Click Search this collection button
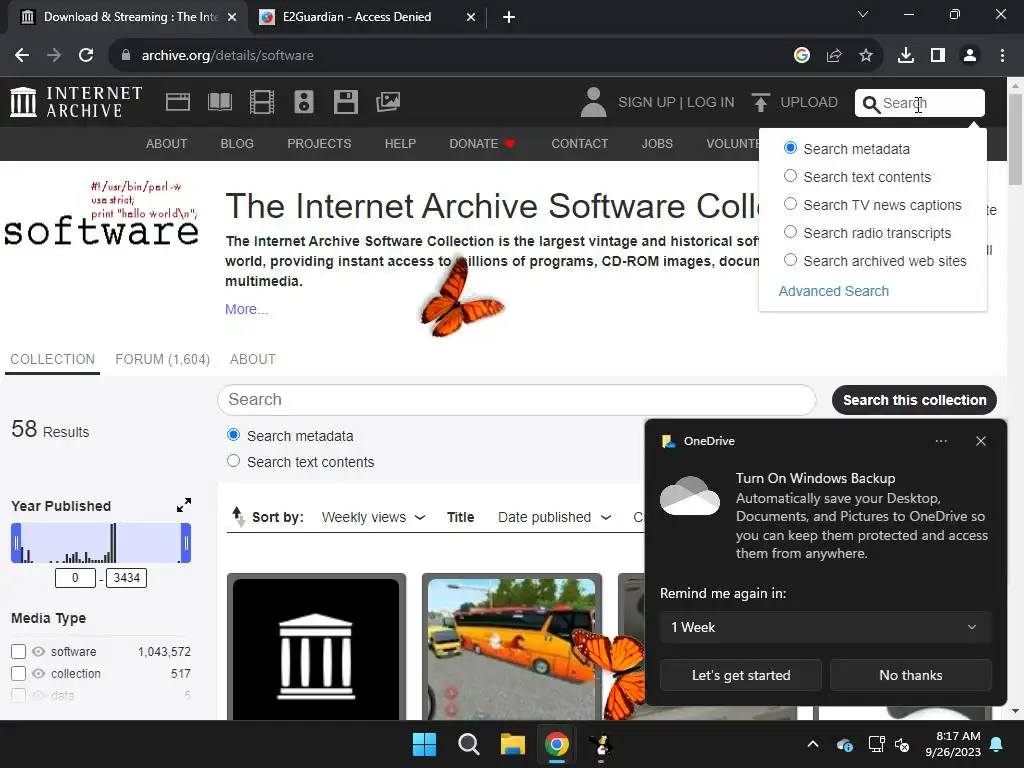Screen dimensions: 1024x768 914,400
